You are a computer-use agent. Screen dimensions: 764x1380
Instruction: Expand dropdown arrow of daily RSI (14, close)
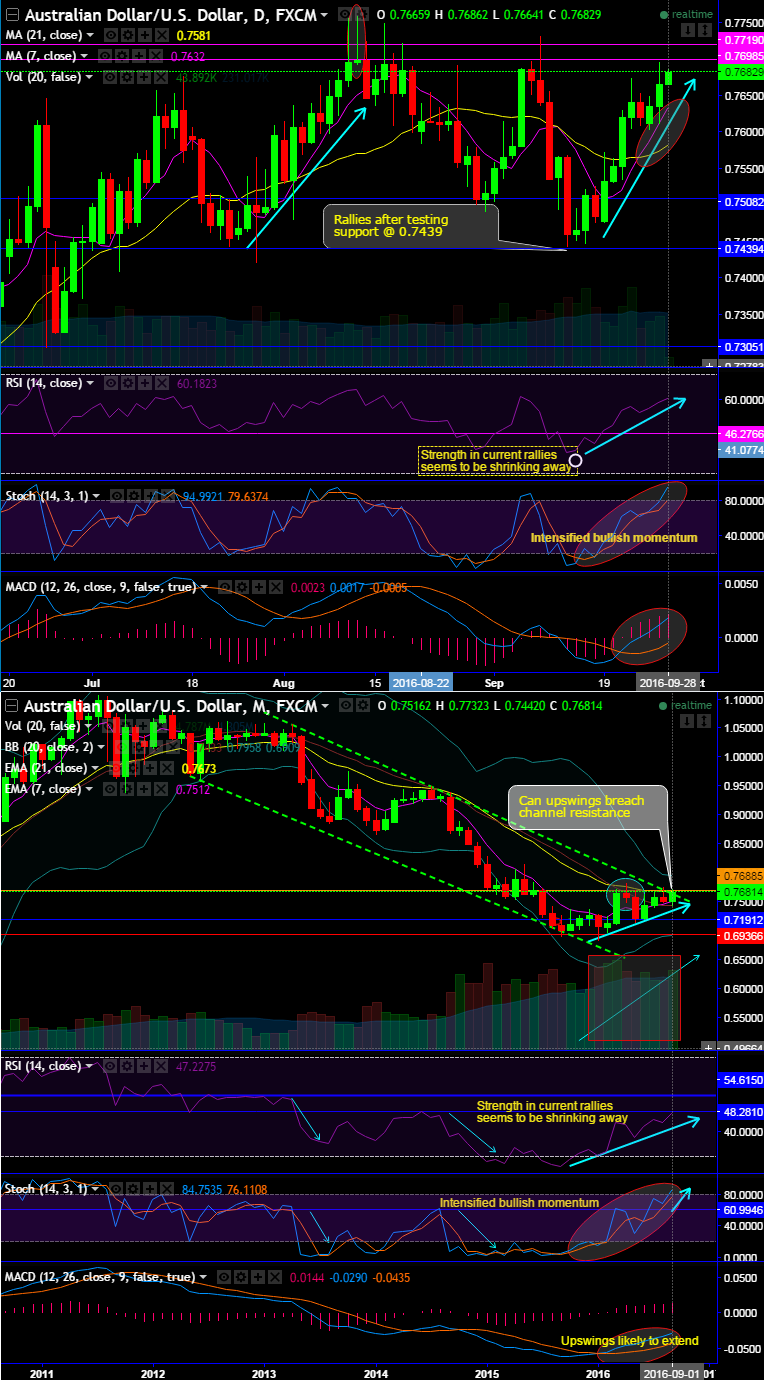(x=90, y=383)
